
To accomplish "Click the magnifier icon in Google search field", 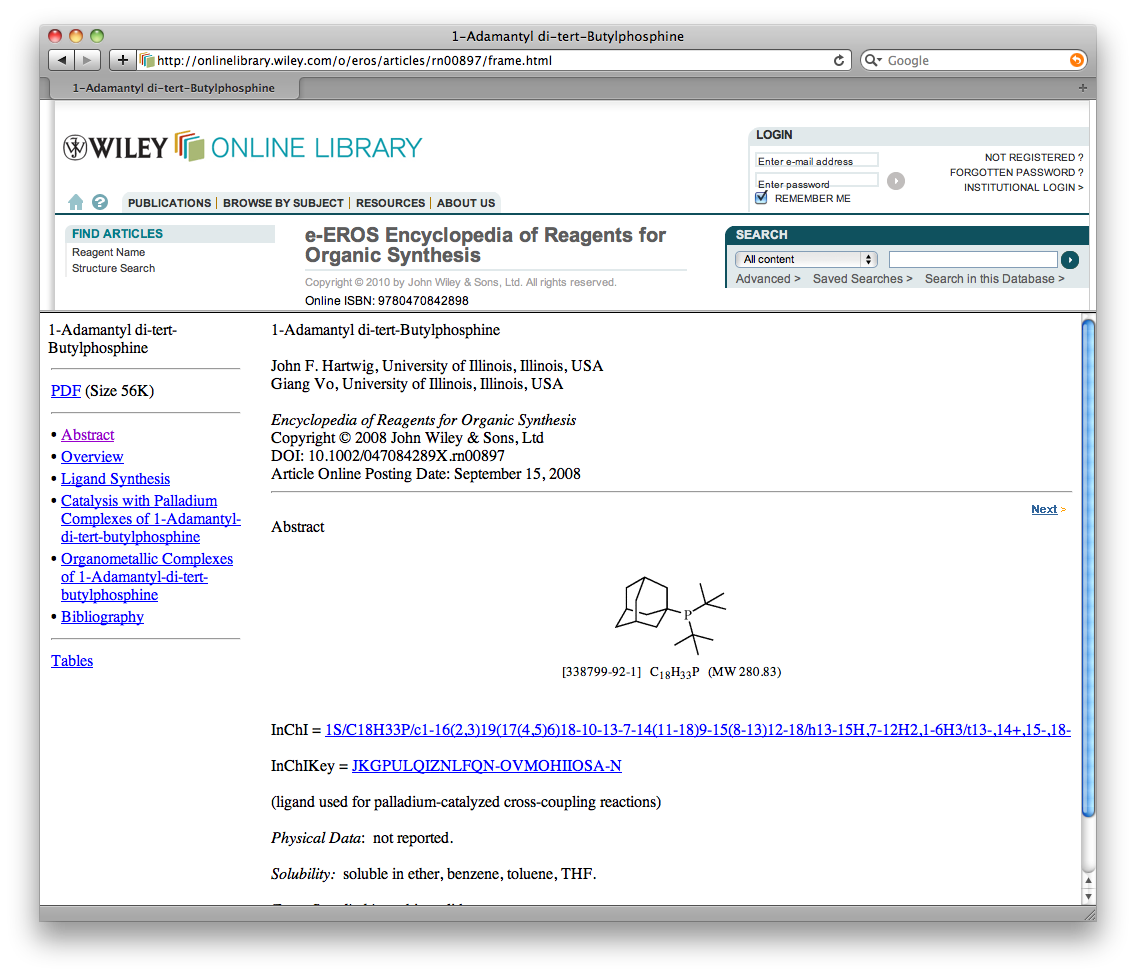I will 872,60.
